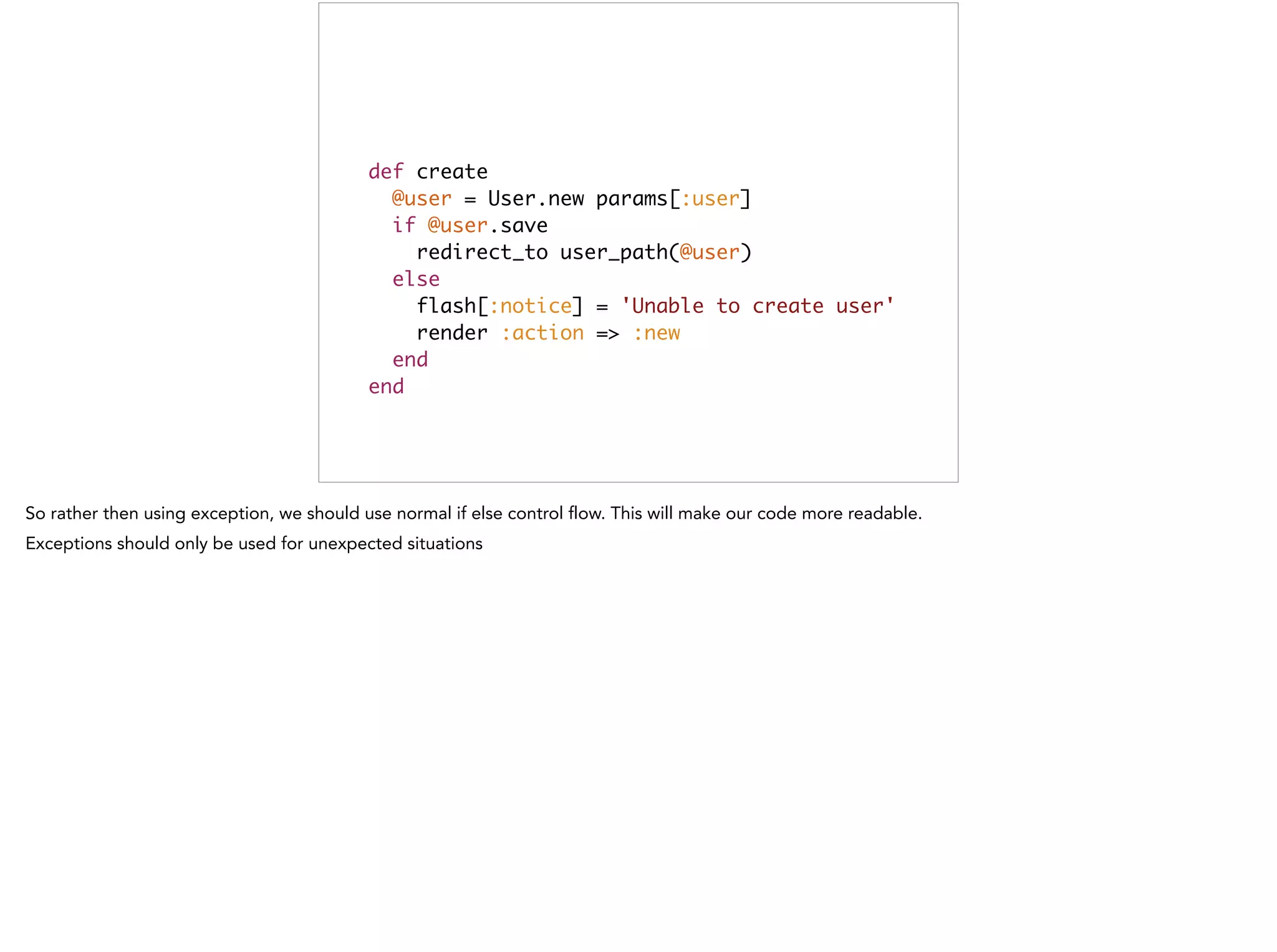Image resolution: width=1277 pixels, height=952 pixels.
Task: Click the 'def' keyword in code
Action: pyautogui.click(x=385, y=171)
